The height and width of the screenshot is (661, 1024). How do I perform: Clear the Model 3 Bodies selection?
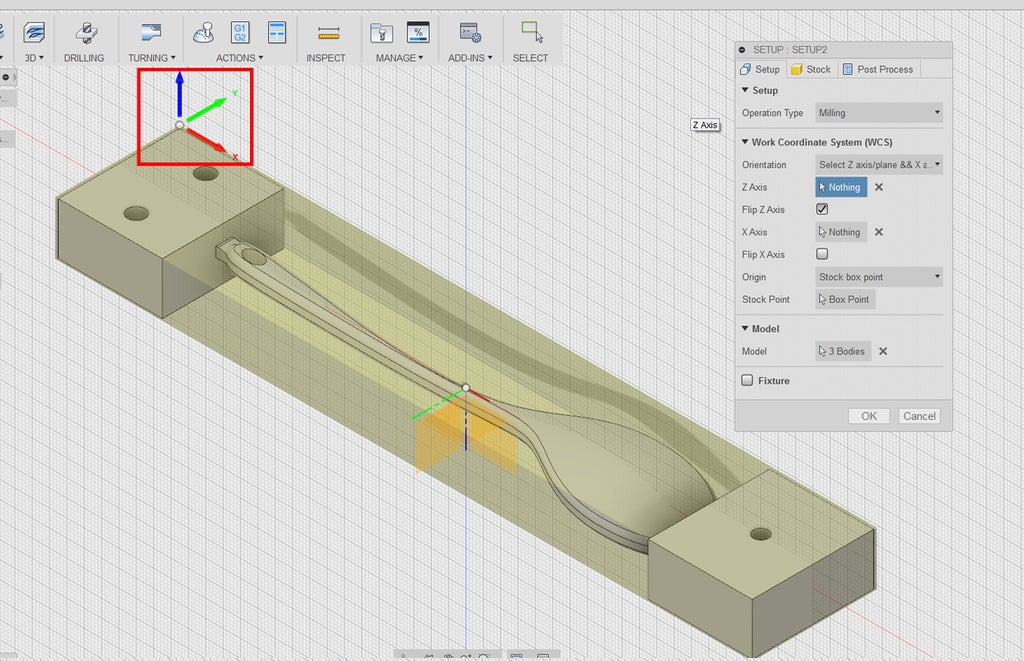point(883,351)
